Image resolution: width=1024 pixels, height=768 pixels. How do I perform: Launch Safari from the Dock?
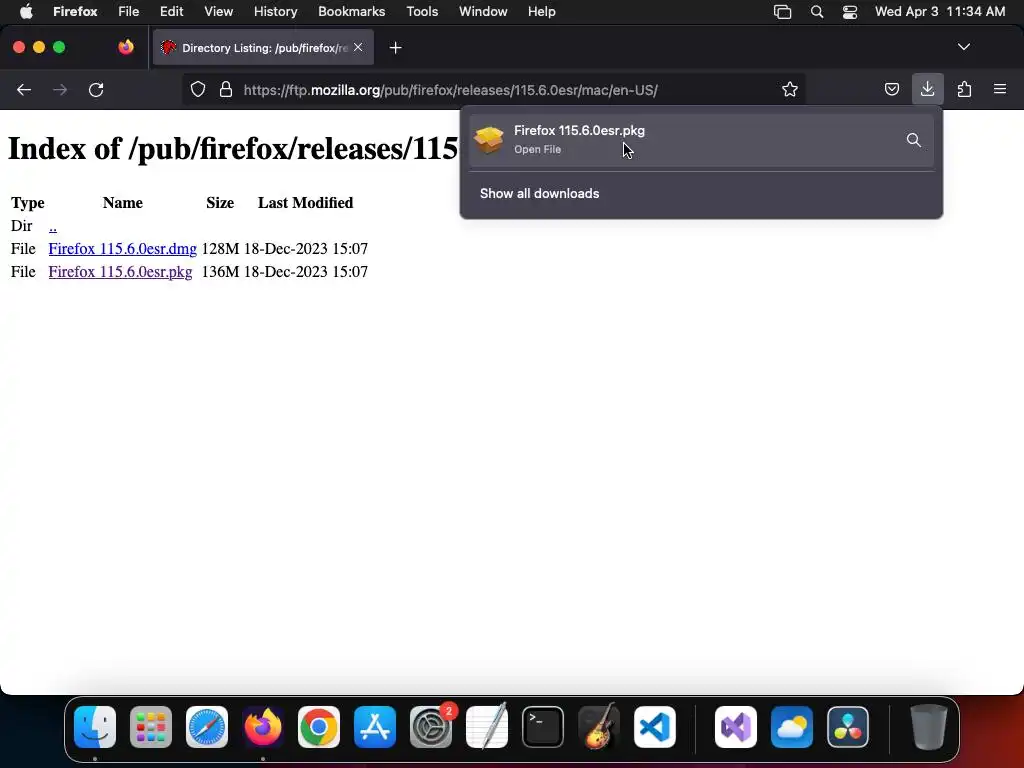pos(207,727)
